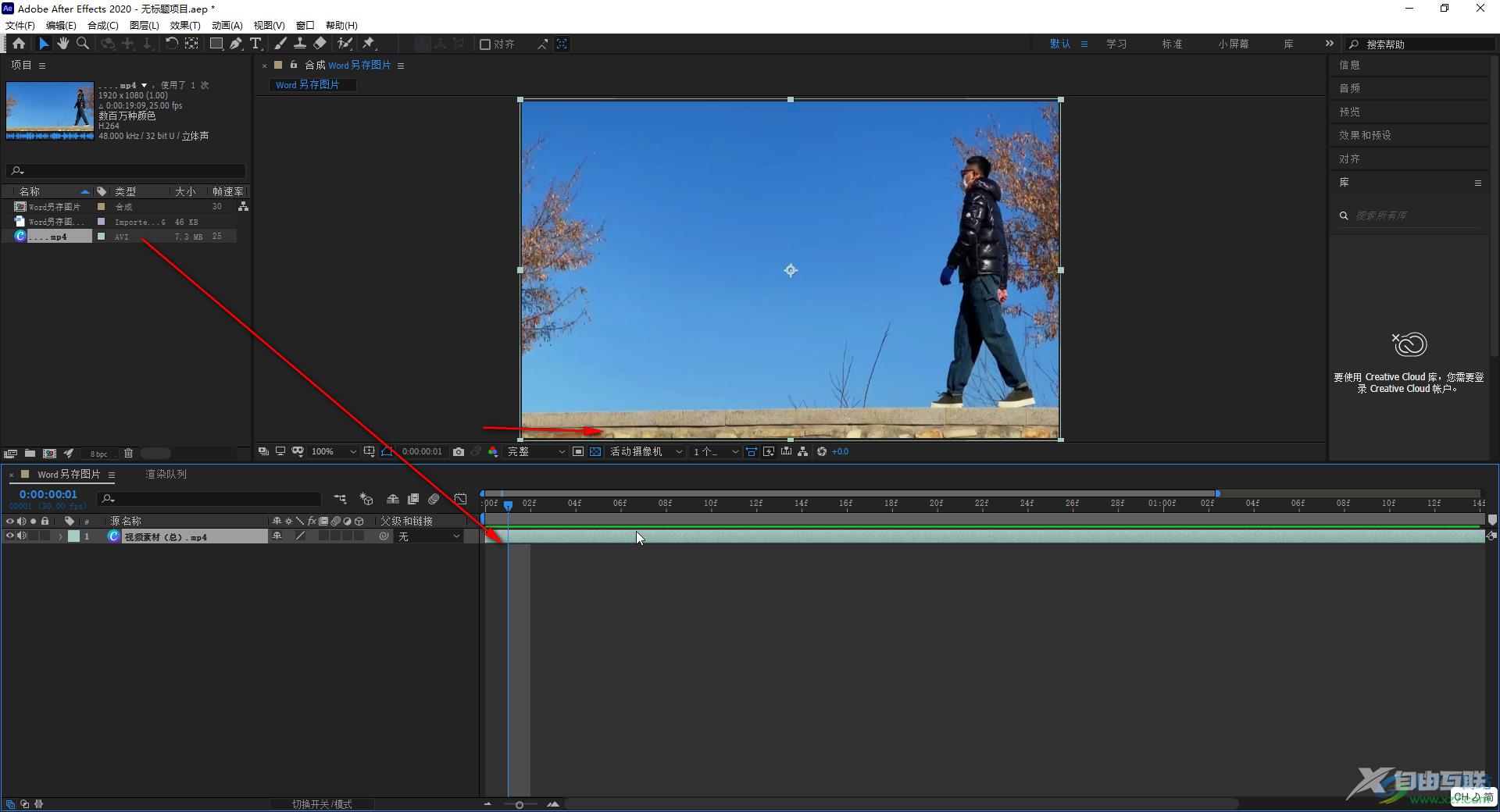The width and height of the screenshot is (1500, 812).
Task: Select the Clone Stamp tool
Action: click(x=300, y=44)
